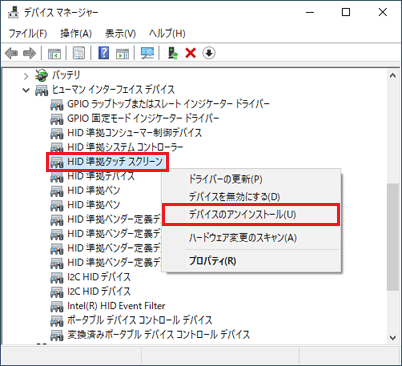Close the Device Manager window
The image size is (402, 366).
(x=383, y=13)
